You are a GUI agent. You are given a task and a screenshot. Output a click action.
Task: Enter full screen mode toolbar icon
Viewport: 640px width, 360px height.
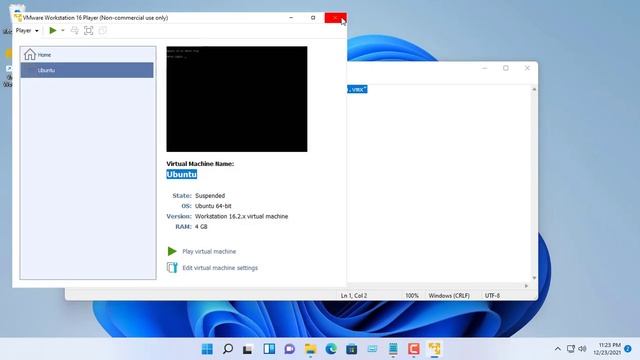(89, 31)
